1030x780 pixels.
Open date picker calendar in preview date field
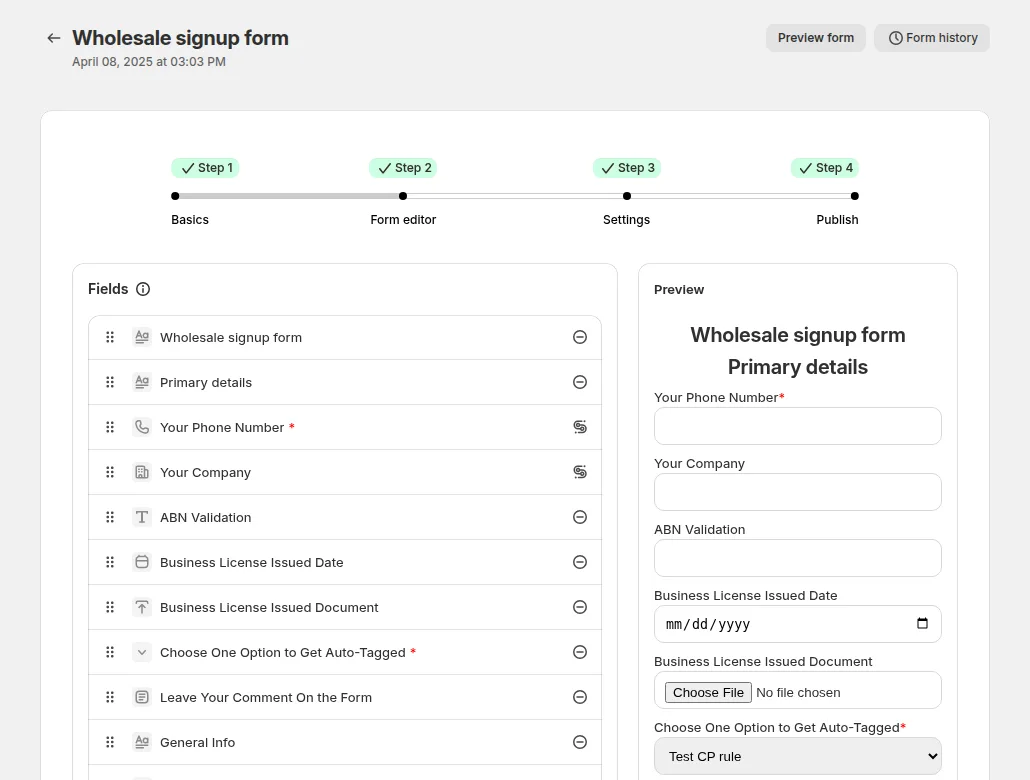point(922,624)
